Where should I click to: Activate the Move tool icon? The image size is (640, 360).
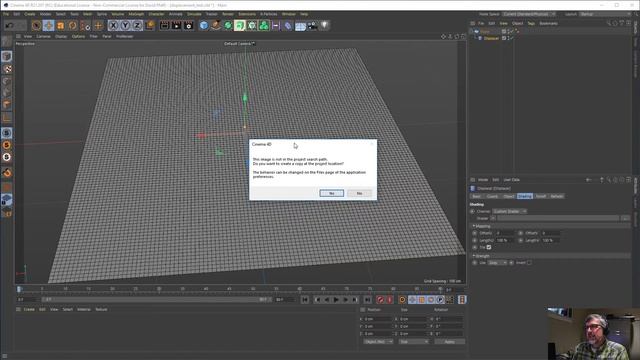tap(49, 26)
